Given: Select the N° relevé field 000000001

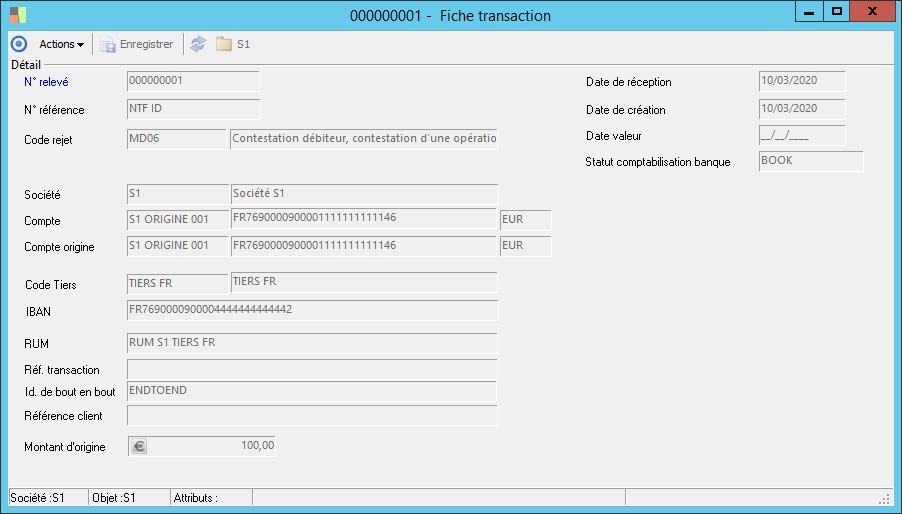Looking at the screenshot, I should [x=193, y=81].
